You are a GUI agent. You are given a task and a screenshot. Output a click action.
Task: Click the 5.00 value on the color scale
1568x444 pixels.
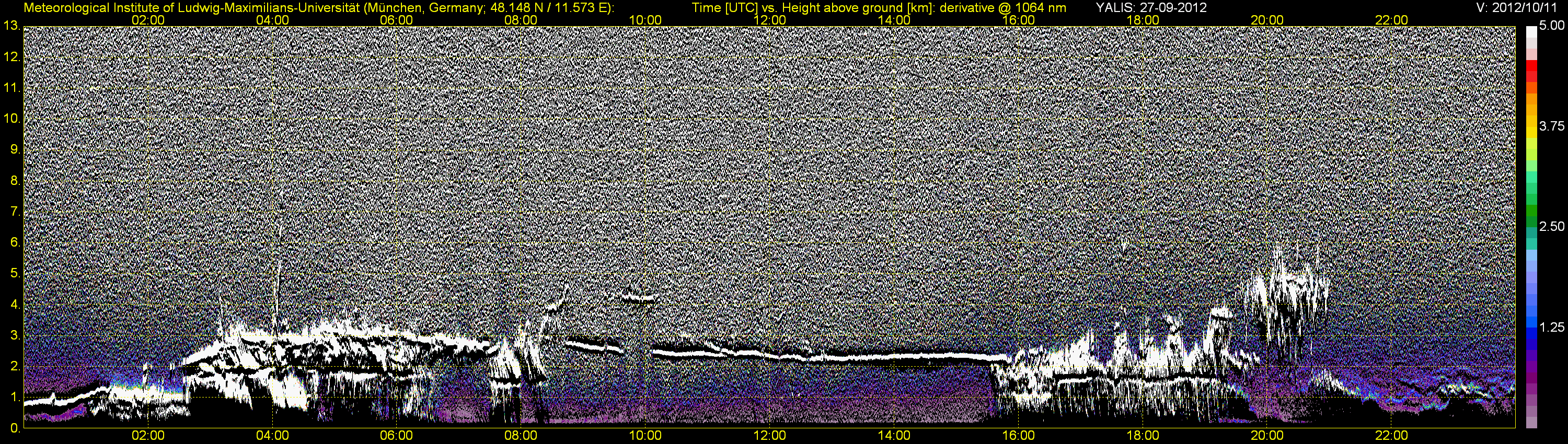click(1552, 26)
